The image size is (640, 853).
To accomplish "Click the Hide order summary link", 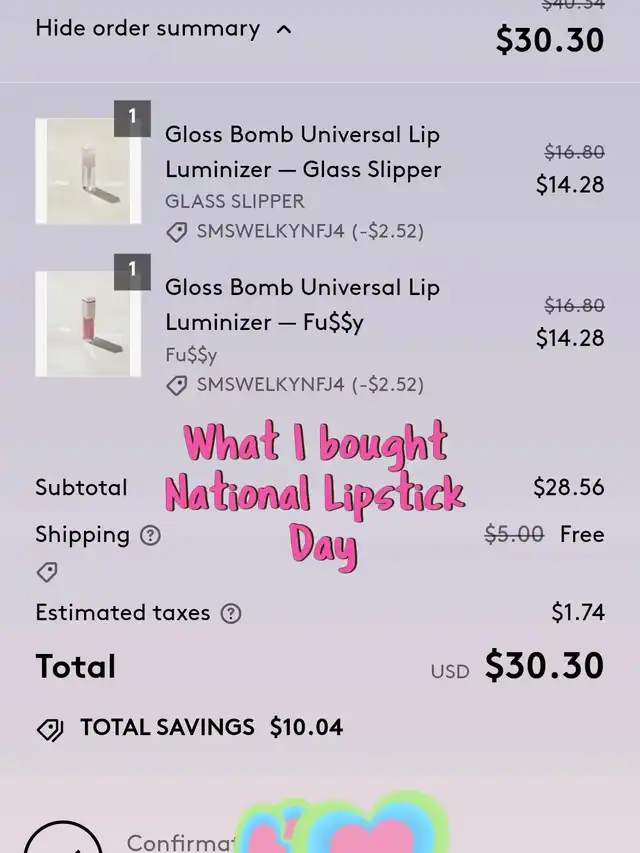I will 148,28.
